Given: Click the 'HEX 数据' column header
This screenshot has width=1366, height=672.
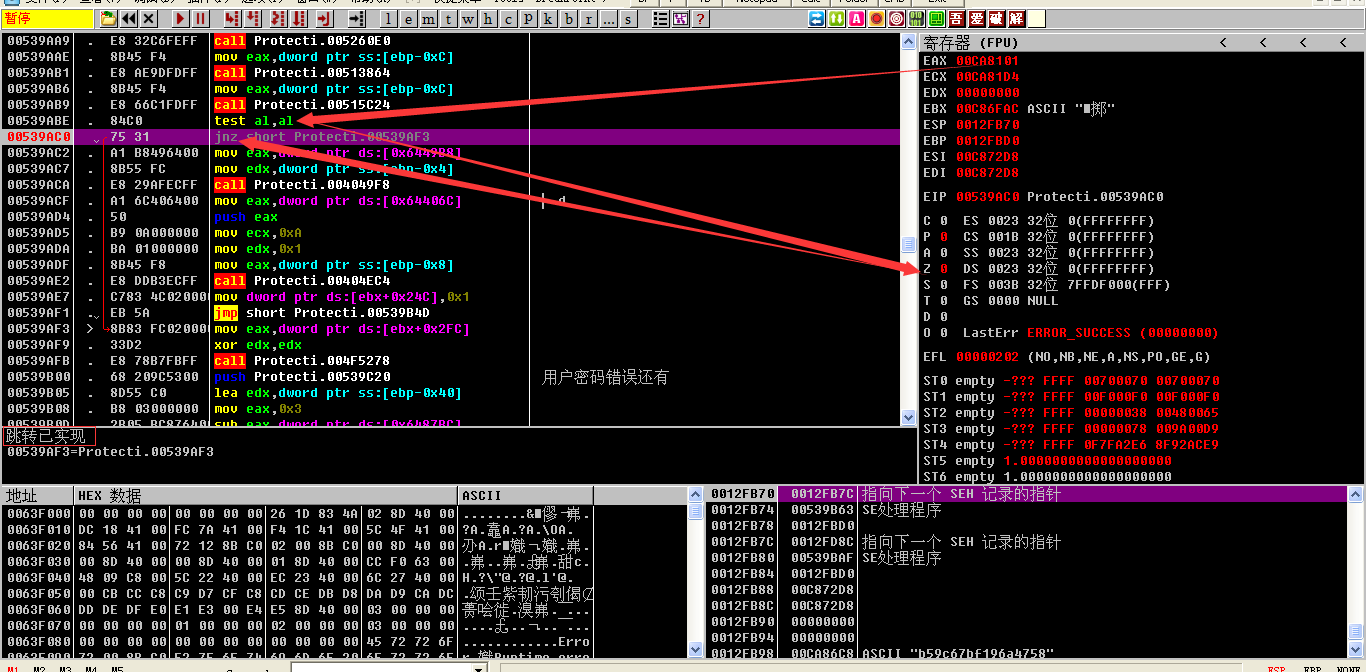Looking at the screenshot, I should pos(110,496).
